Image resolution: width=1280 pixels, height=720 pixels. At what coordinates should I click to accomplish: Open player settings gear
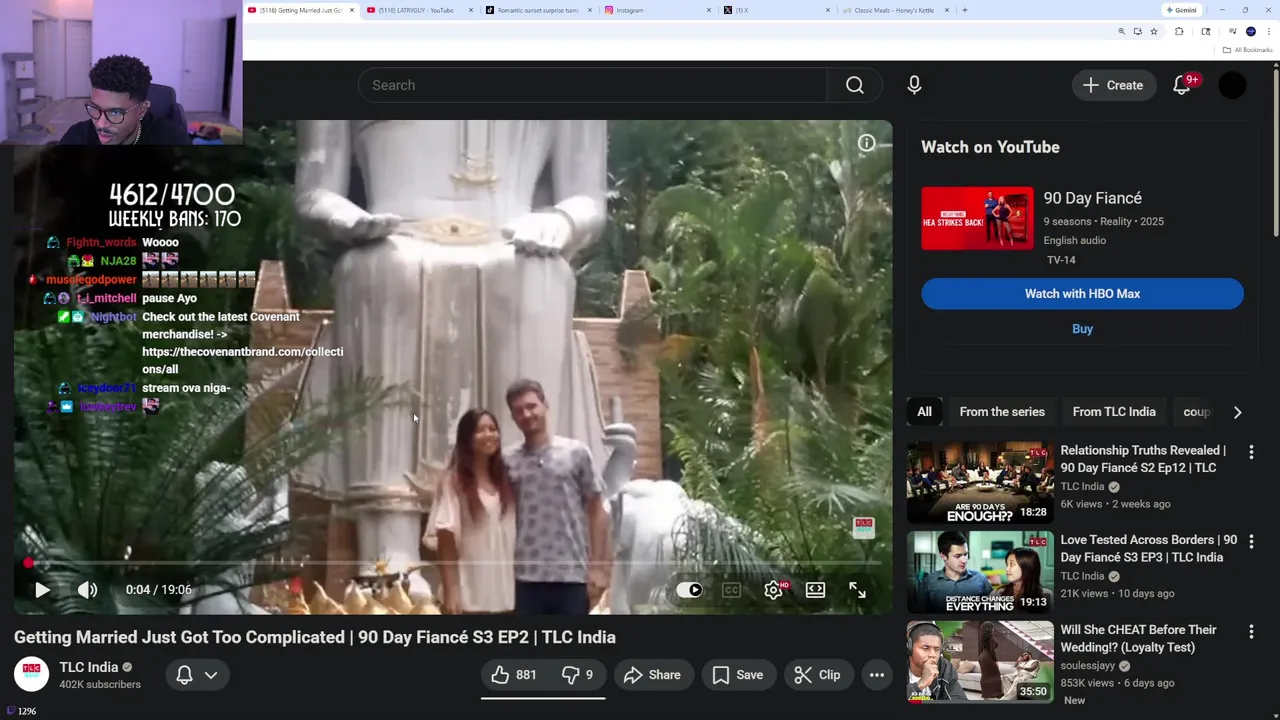tap(773, 590)
